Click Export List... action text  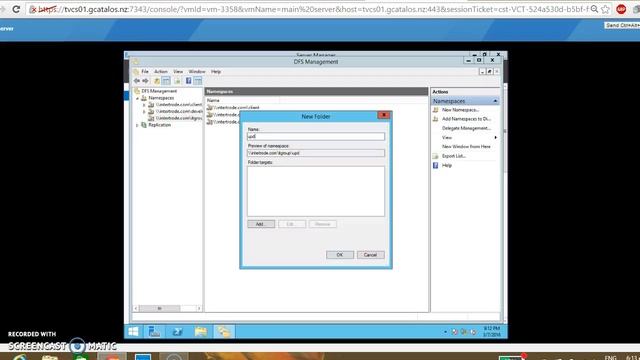click(x=454, y=156)
